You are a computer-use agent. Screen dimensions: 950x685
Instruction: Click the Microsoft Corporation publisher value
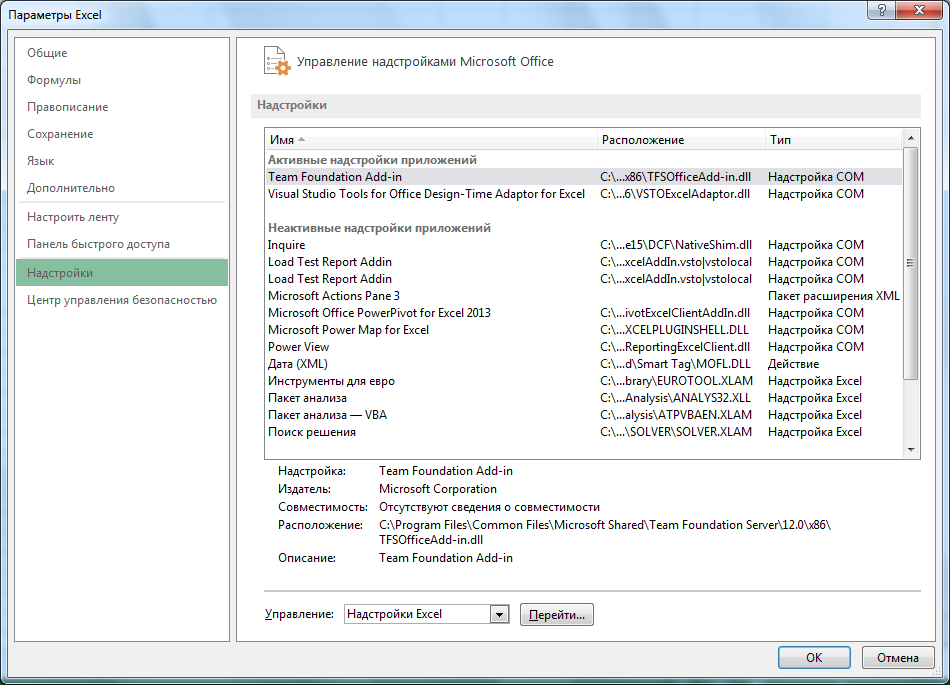[438, 489]
